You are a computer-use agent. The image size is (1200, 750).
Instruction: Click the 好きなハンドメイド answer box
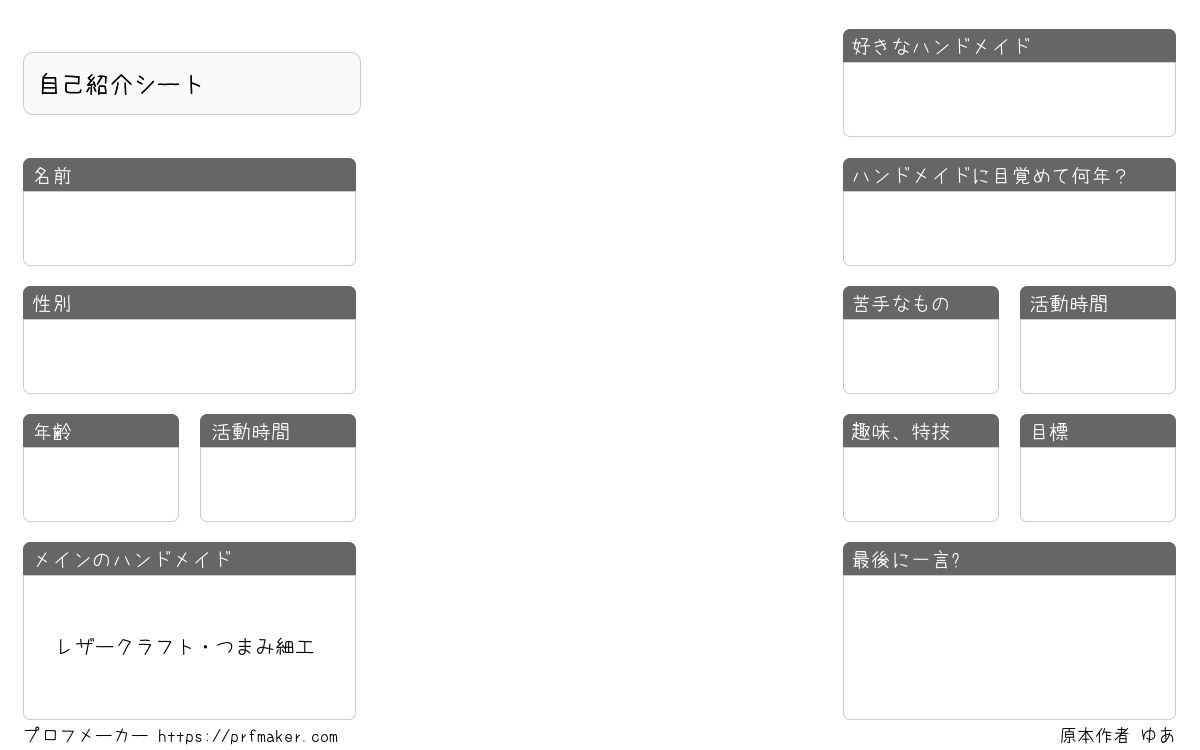click(x=1009, y=99)
